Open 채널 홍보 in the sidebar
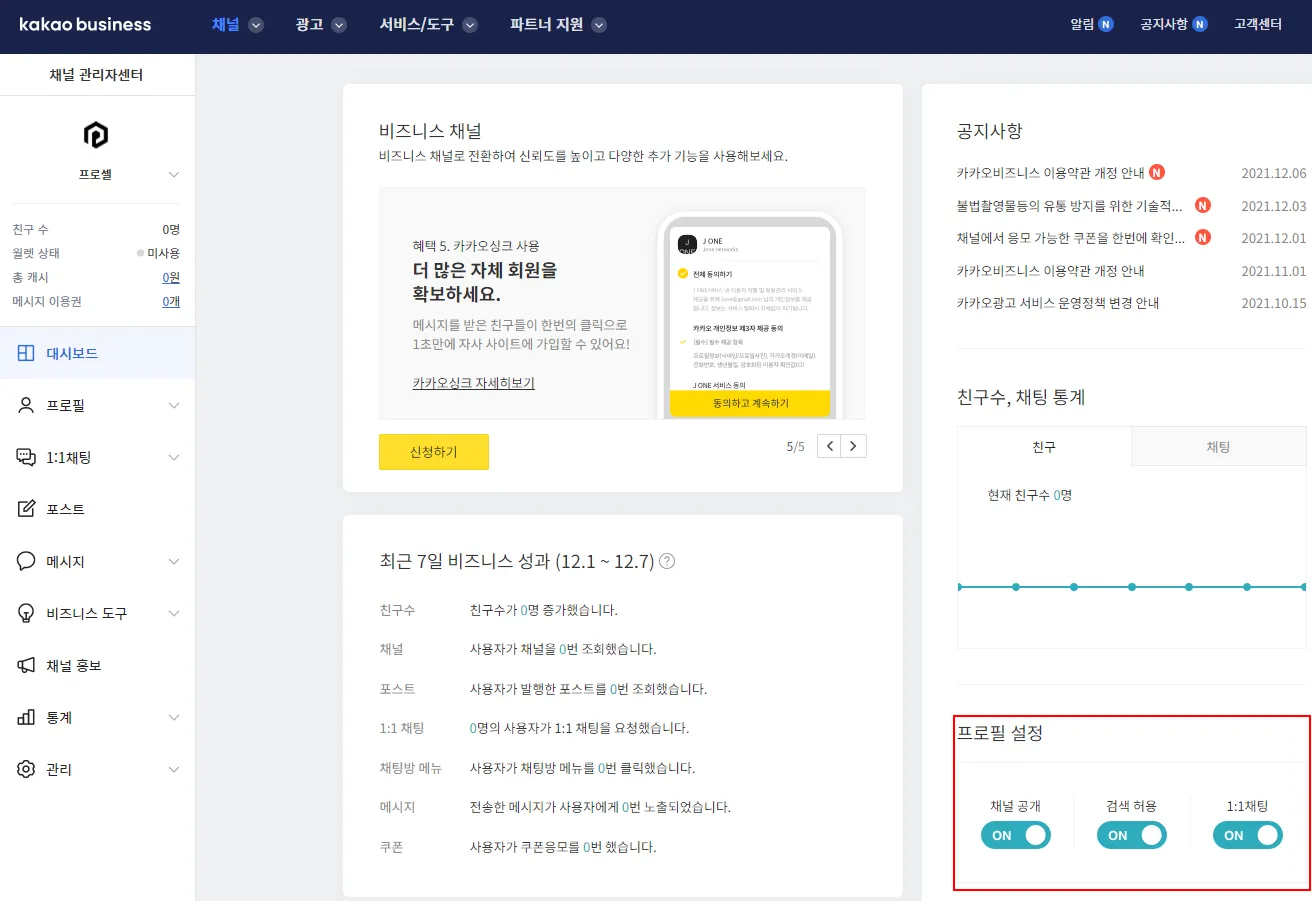 (97, 665)
